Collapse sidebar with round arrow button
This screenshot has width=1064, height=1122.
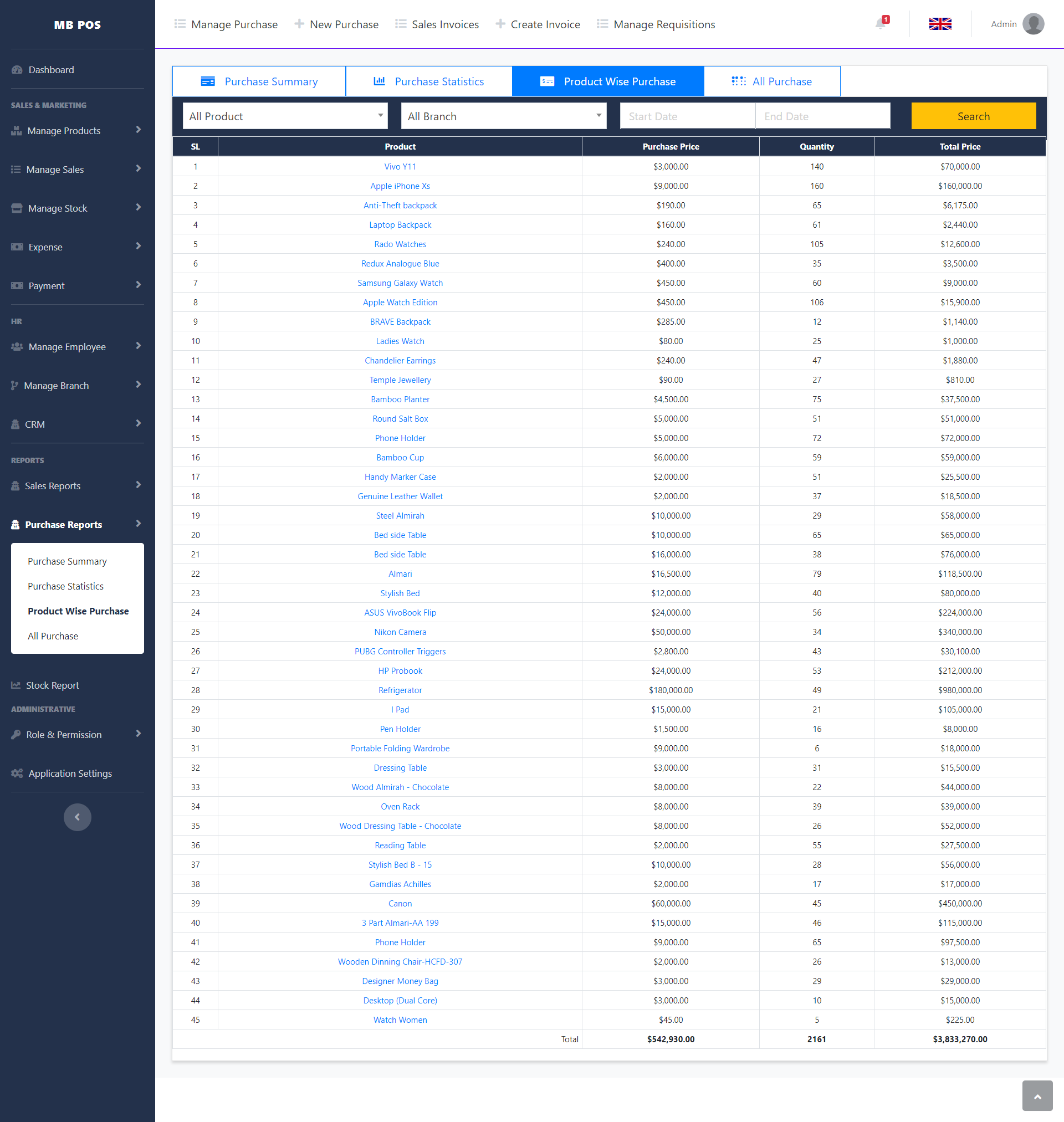[77, 817]
